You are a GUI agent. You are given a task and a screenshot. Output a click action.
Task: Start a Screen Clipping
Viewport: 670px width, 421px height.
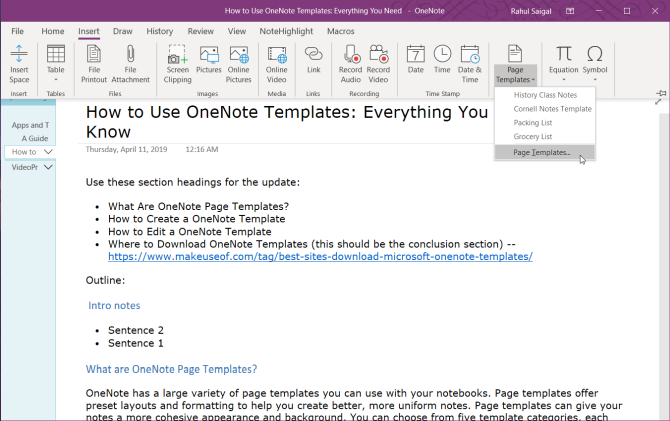(177, 64)
